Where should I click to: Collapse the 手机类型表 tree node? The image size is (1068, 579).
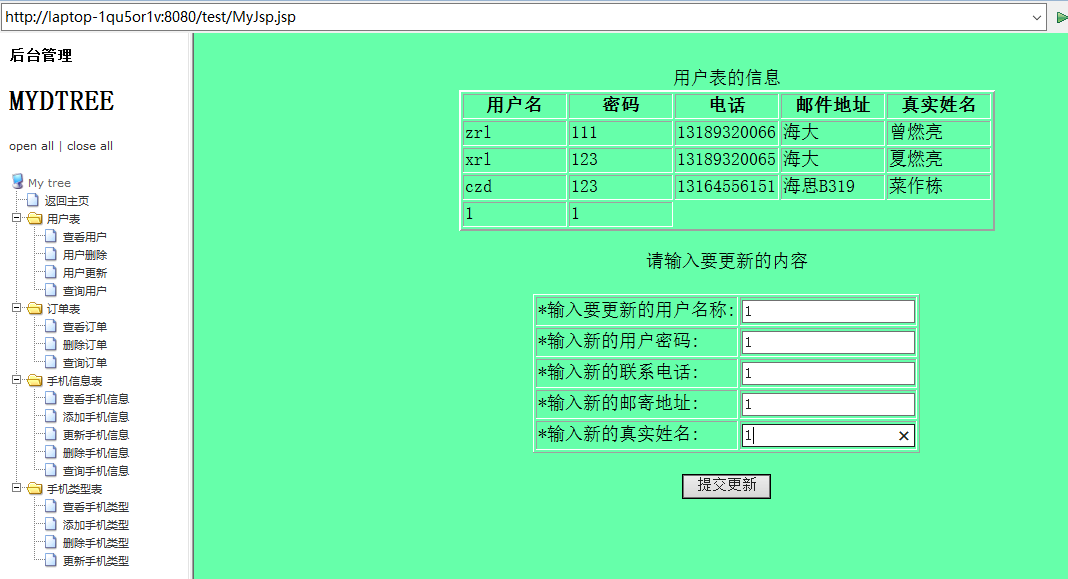pyautogui.click(x=16, y=488)
